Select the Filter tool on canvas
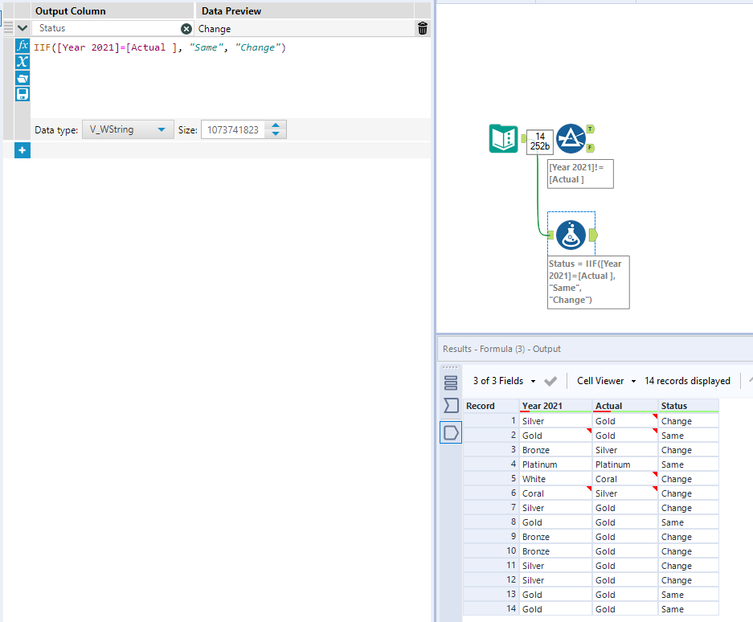This screenshot has width=753, height=622. click(571, 139)
